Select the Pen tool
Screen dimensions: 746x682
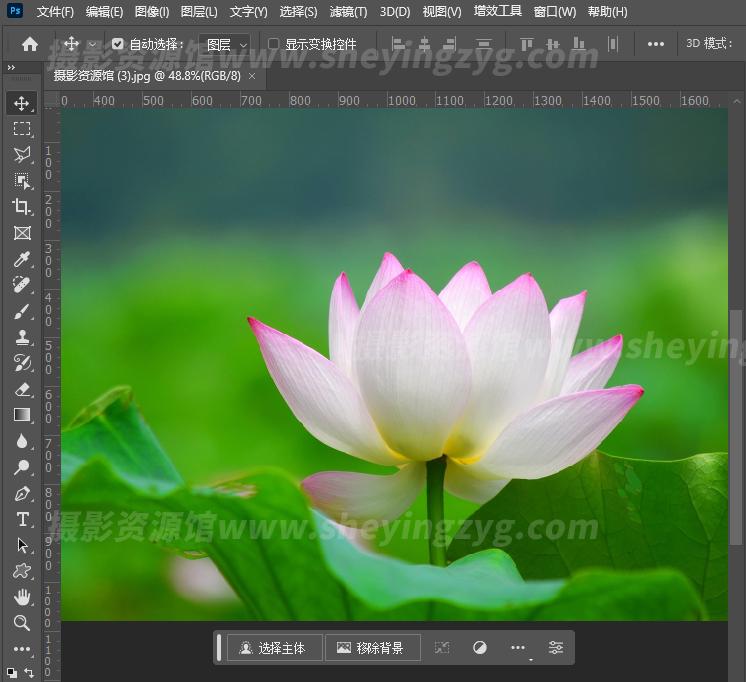coord(22,494)
